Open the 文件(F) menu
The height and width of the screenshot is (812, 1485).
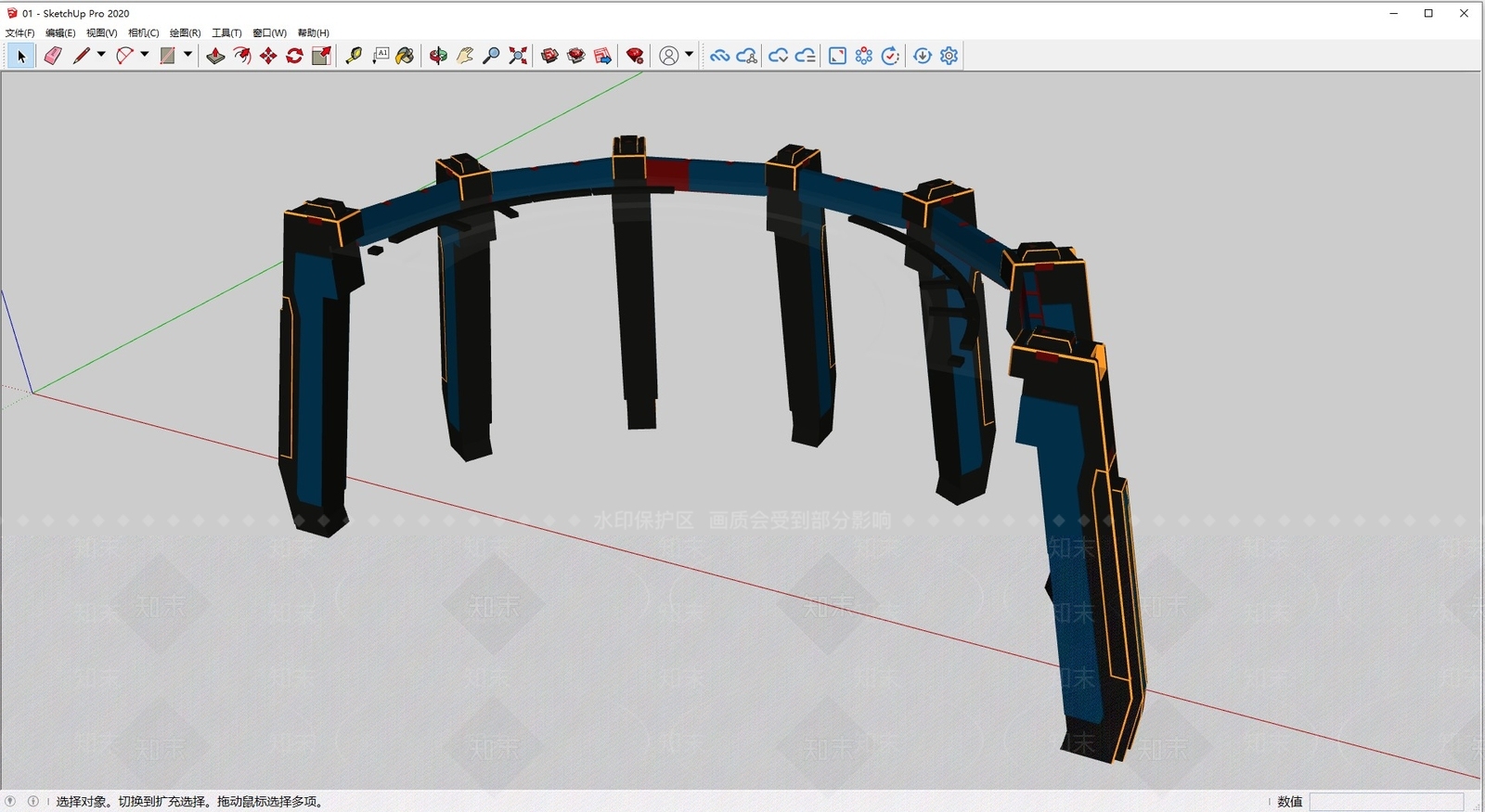(19, 32)
